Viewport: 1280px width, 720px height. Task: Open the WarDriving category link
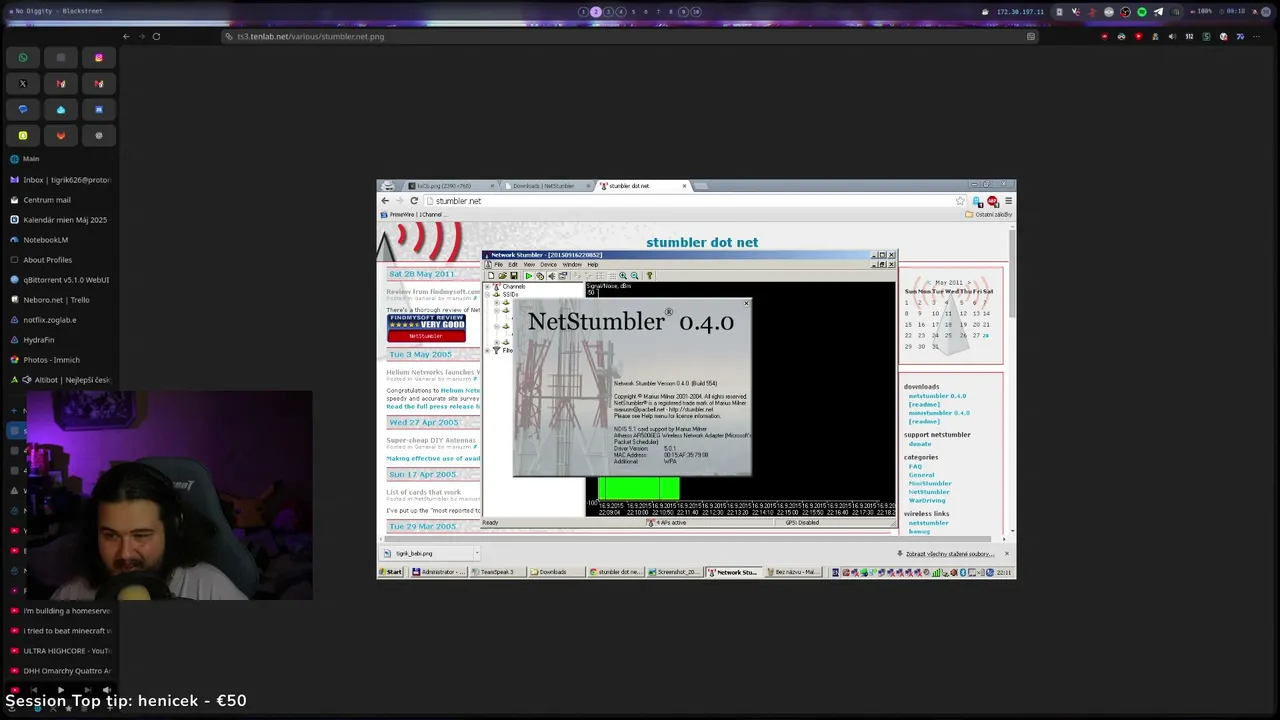[927, 500]
